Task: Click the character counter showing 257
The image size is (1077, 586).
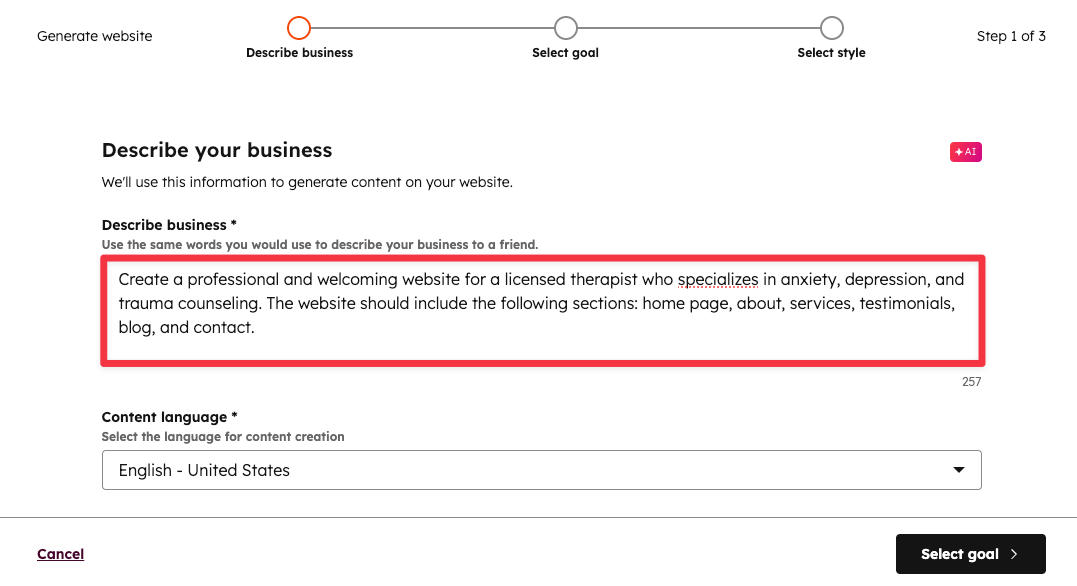Action: tap(971, 381)
